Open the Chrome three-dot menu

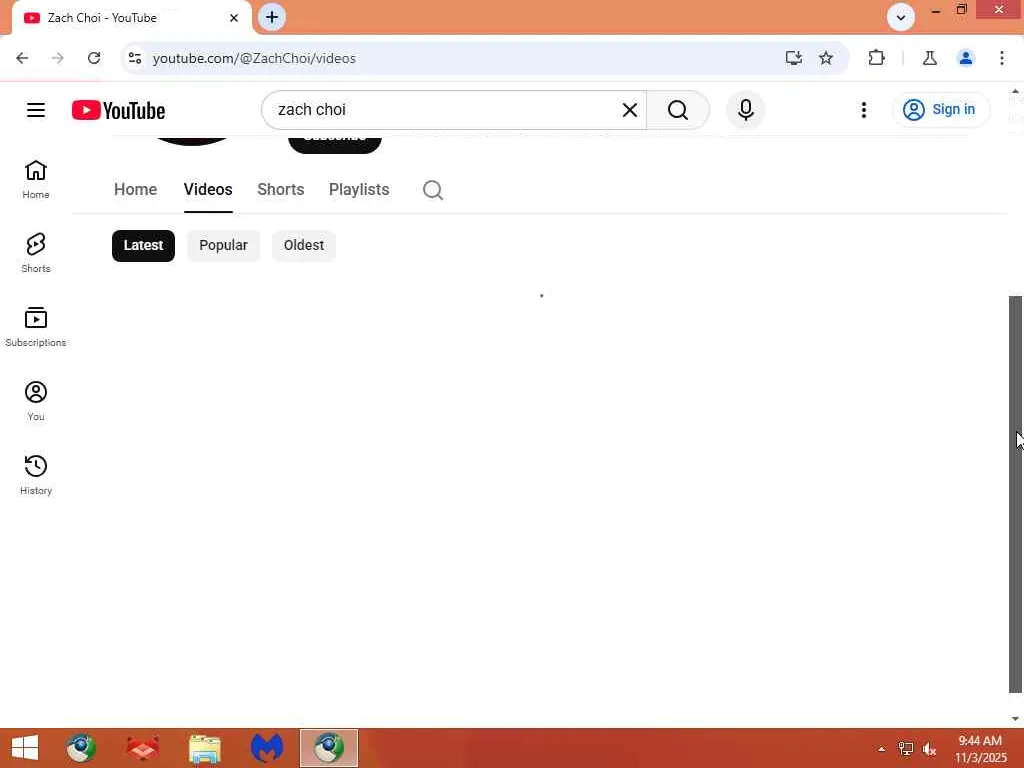[x=1002, y=58]
